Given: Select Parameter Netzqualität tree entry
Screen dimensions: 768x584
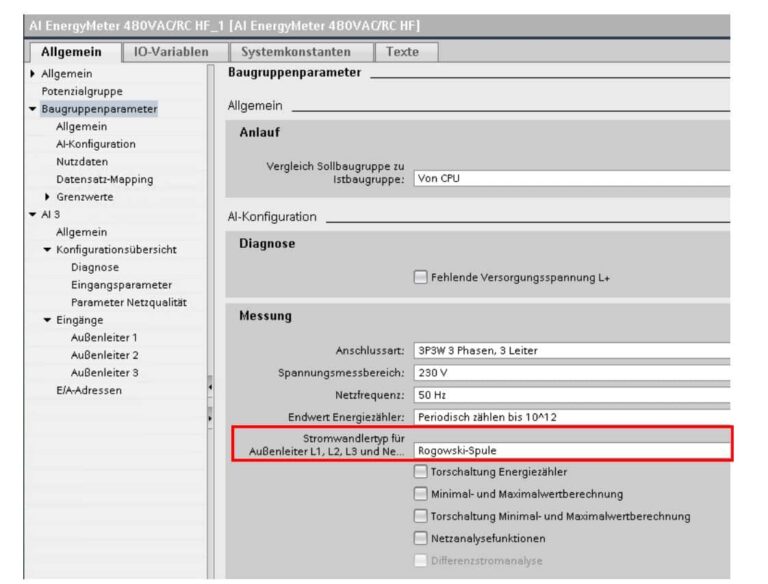Looking at the screenshot, I should click(x=128, y=302).
